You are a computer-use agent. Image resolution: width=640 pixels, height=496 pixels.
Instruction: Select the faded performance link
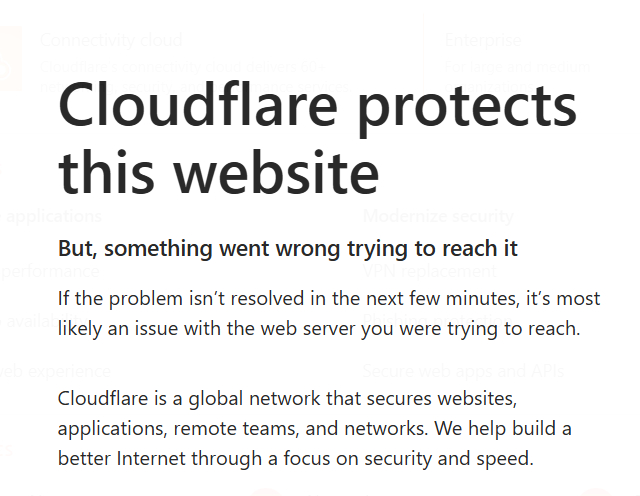(x=50, y=271)
